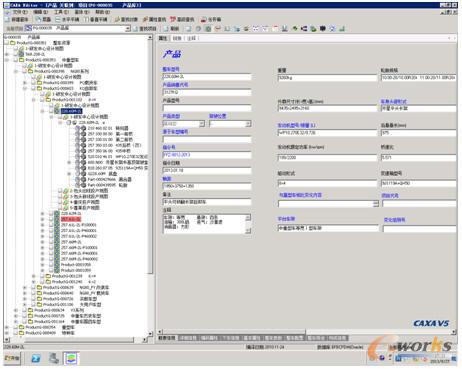Click the folder icon of ProductG 整车资源
Image resolution: width=462 pixels, height=369 pixels.
[12, 43]
